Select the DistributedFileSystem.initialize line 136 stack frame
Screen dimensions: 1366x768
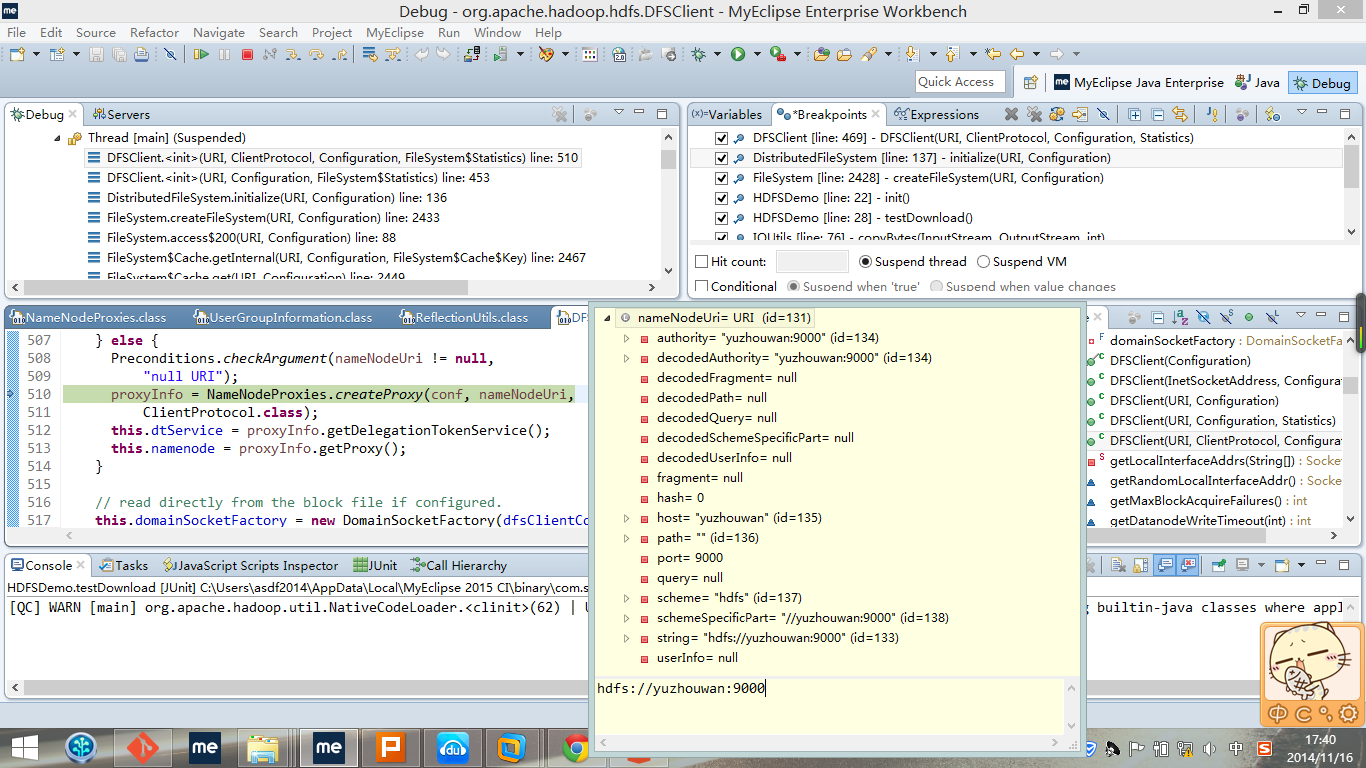click(277, 198)
